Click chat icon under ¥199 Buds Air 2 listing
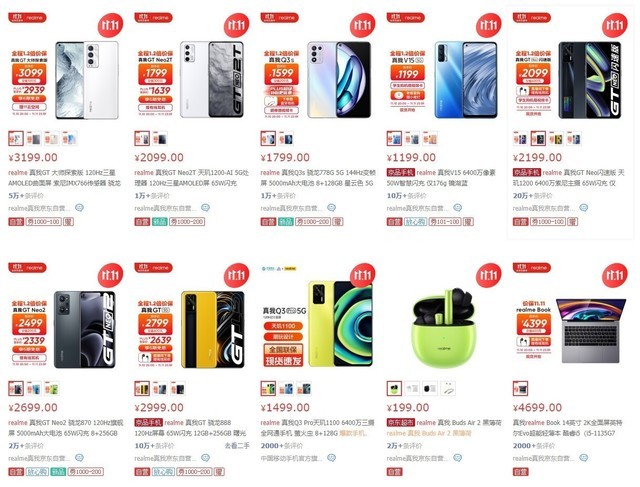The image size is (640, 487). pyautogui.click(x=458, y=458)
